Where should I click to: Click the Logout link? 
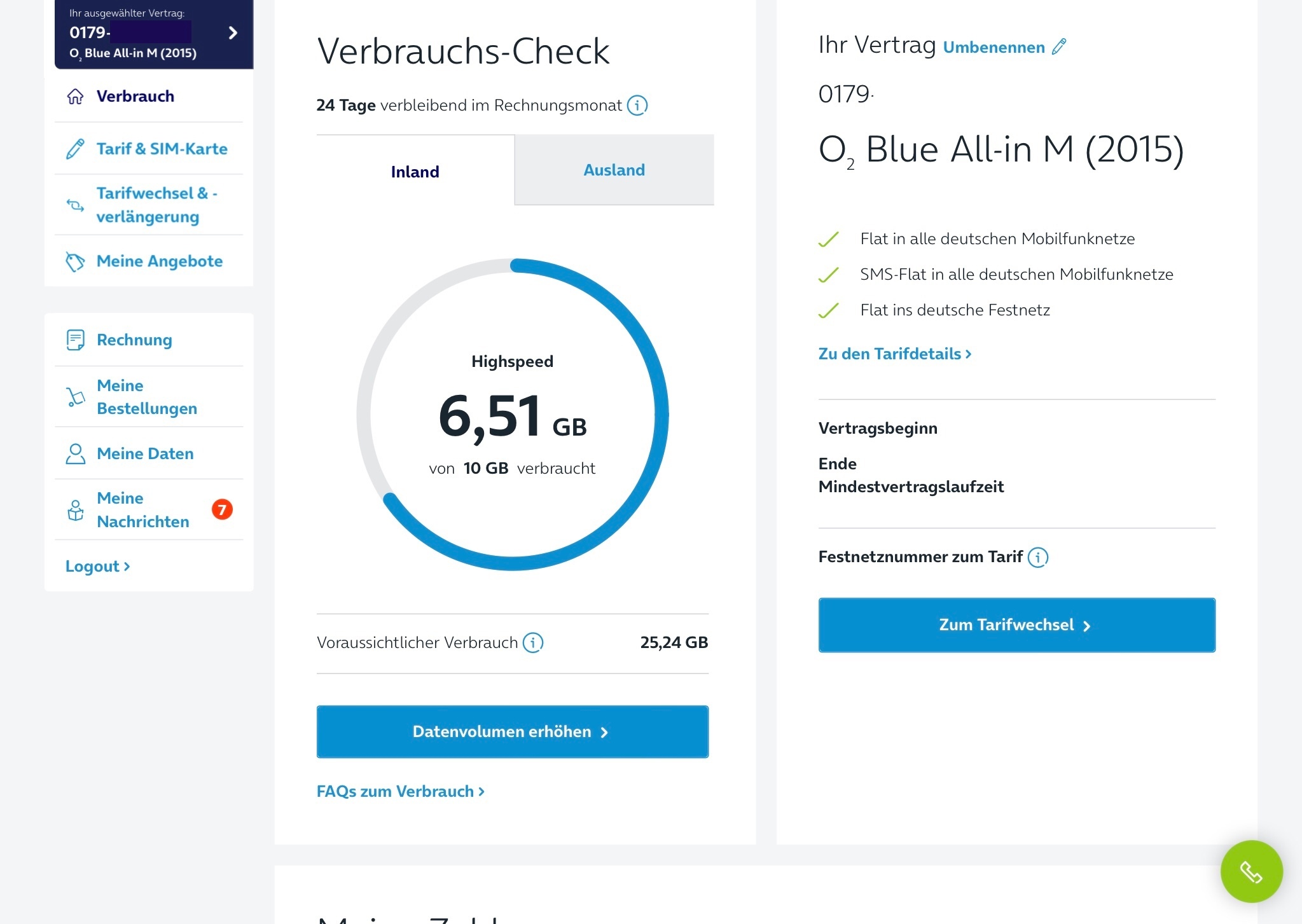pyautogui.click(x=98, y=566)
